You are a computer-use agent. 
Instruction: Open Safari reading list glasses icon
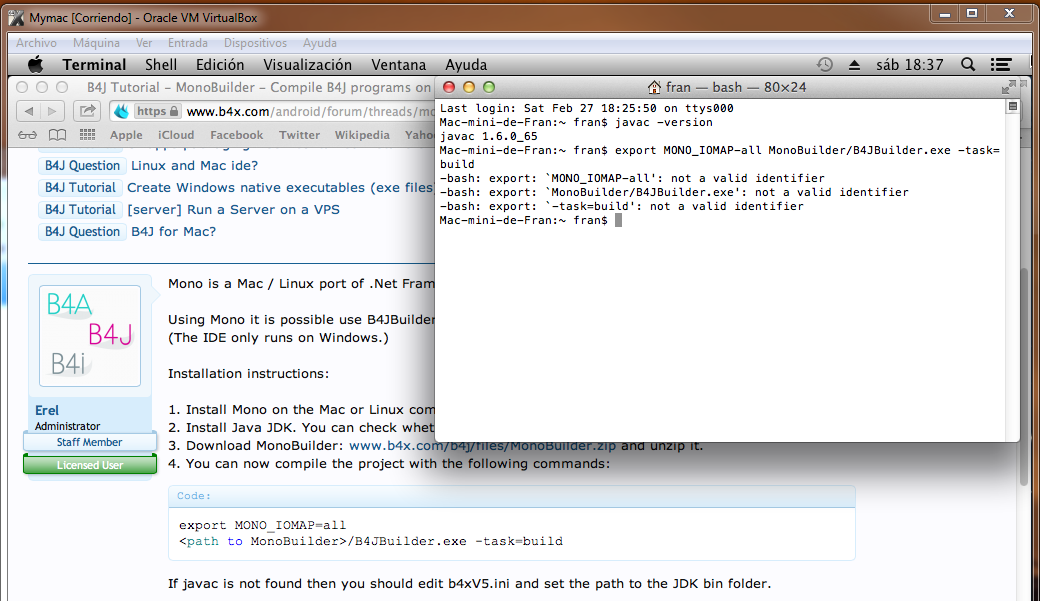27,135
